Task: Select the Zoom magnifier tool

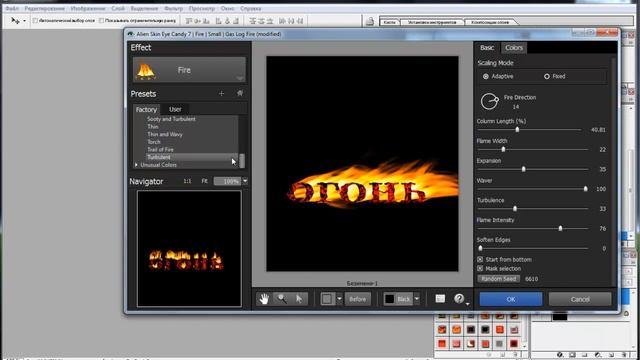Action: pyautogui.click(x=282, y=299)
